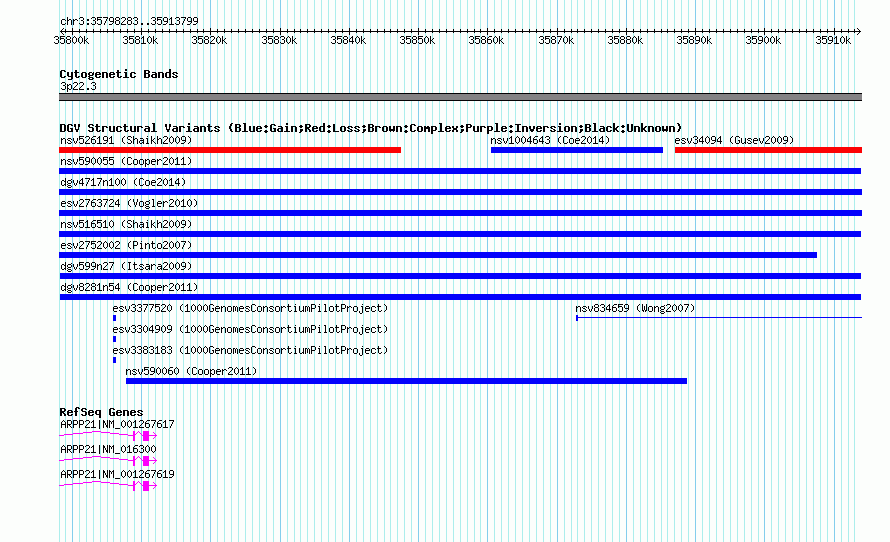This screenshot has width=890, height=542.
Task: Select the red esv34094 loss bar
Action: [768, 150]
